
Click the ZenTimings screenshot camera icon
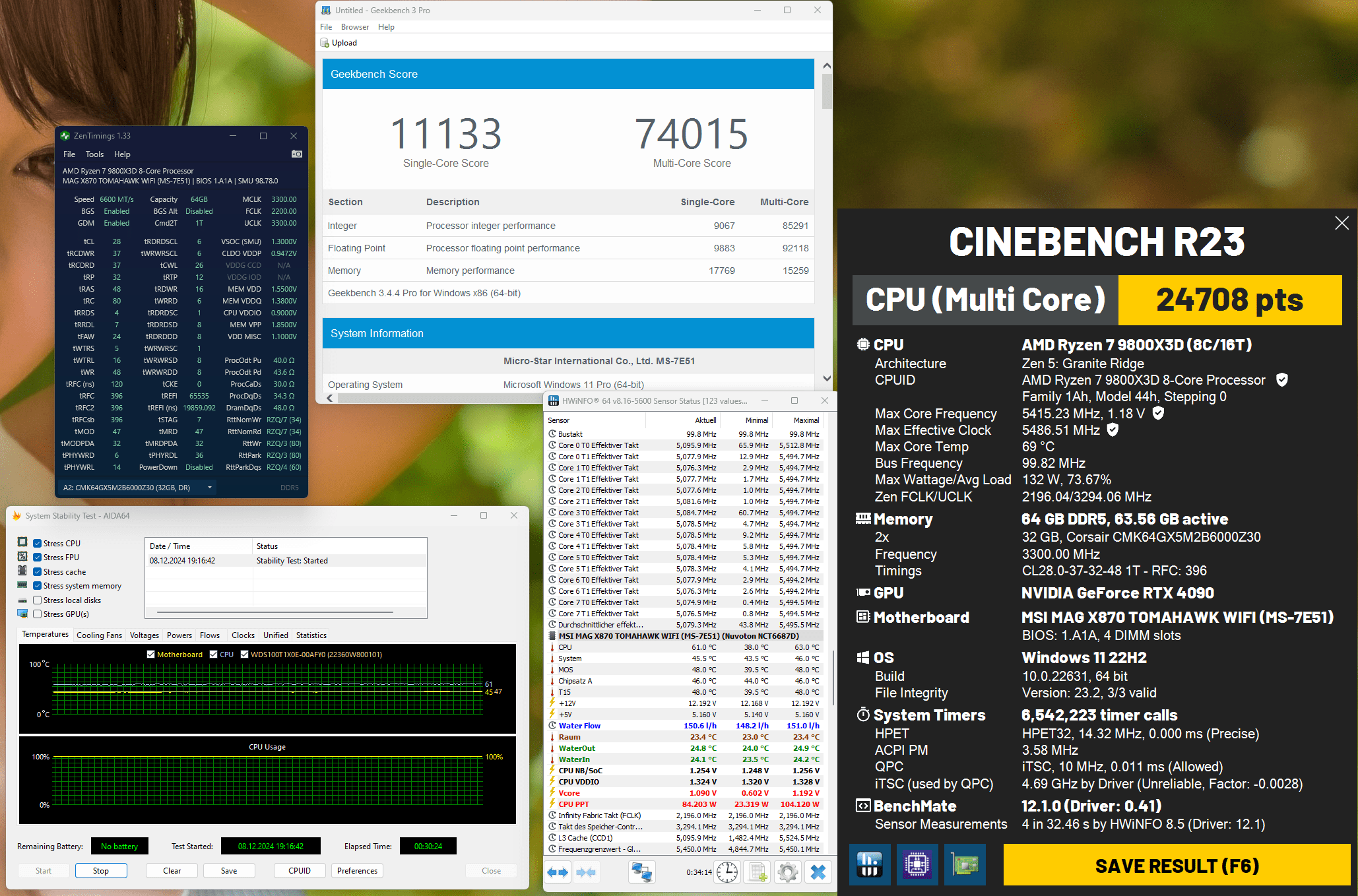tap(297, 154)
